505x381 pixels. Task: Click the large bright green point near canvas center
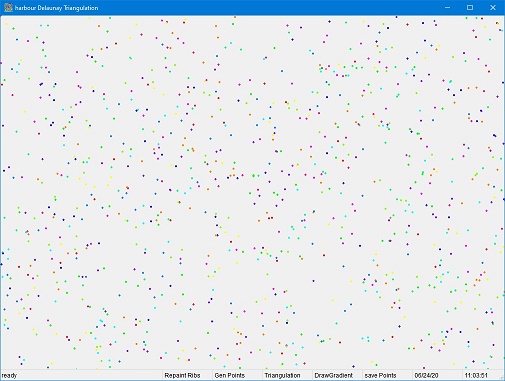point(253,175)
